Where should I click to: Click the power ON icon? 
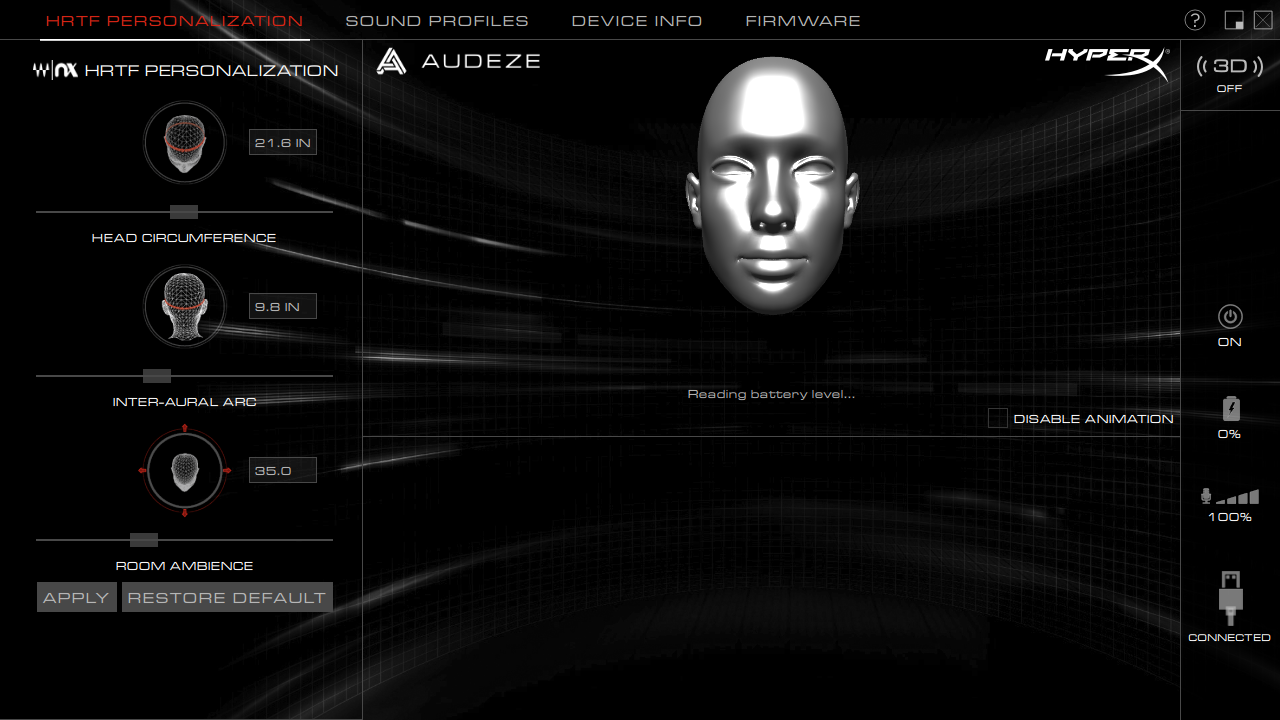pyautogui.click(x=1230, y=317)
